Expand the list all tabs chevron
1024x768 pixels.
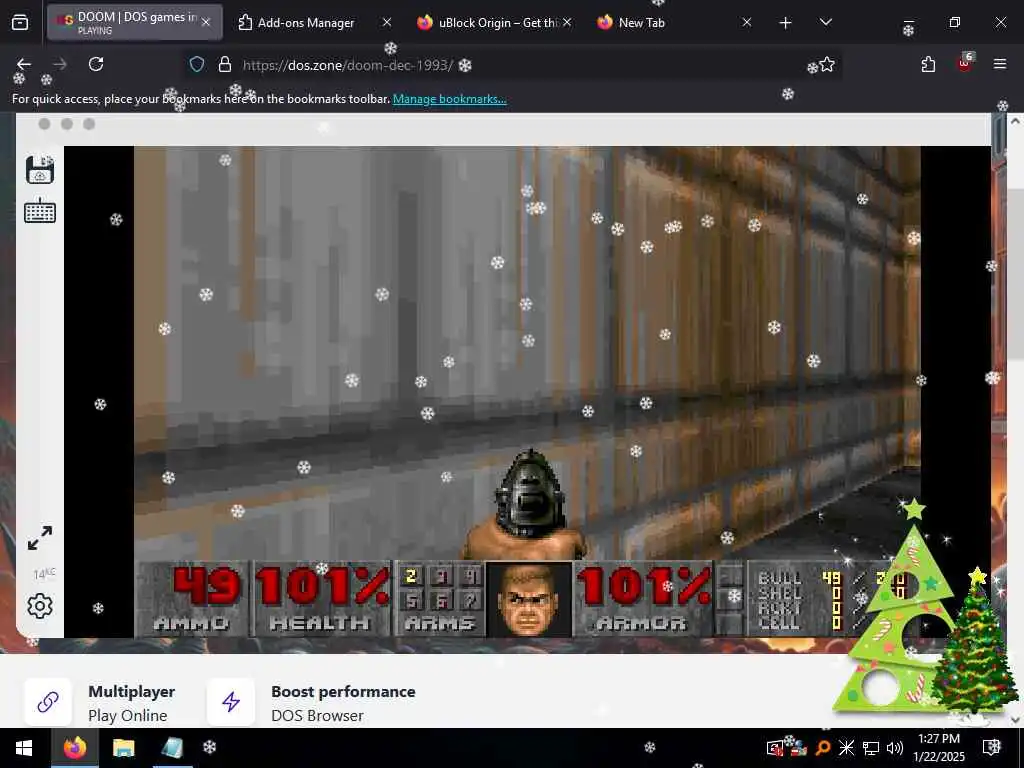[825, 22]
